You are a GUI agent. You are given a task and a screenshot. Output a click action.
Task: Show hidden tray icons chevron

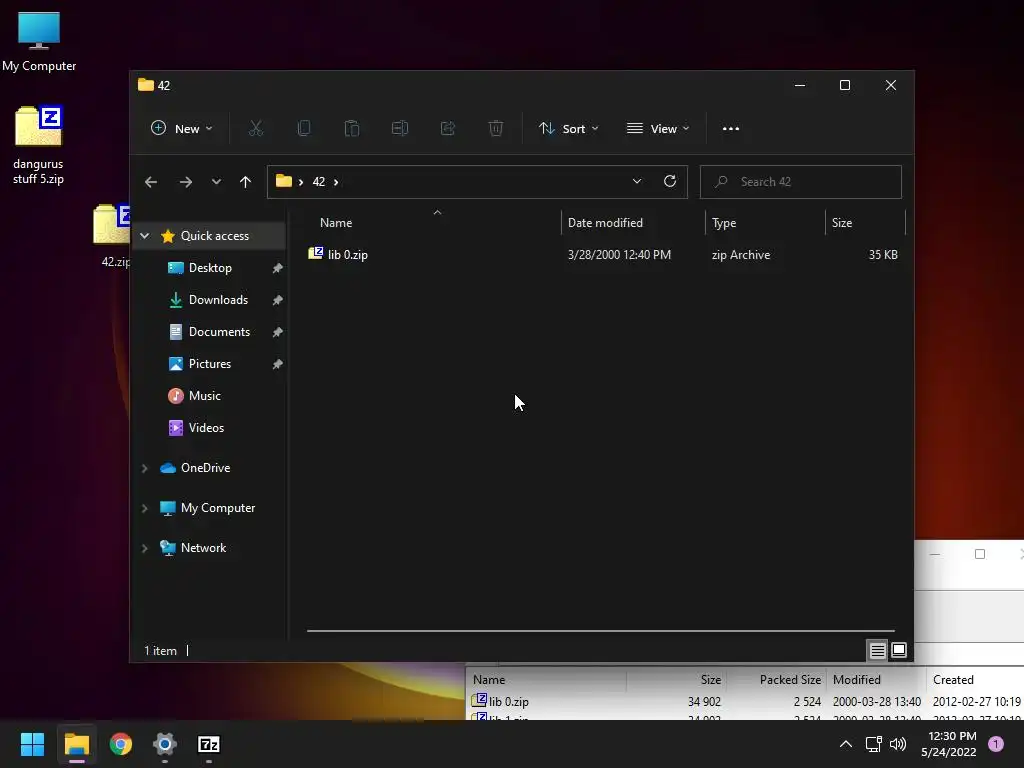click(846, 744)
